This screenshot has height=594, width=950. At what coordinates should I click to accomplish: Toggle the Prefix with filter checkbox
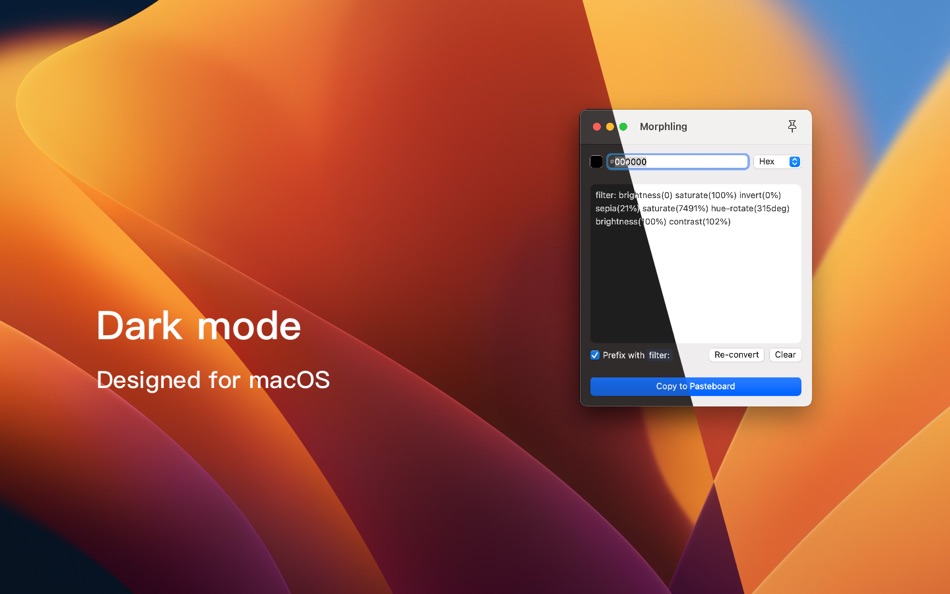595,355
